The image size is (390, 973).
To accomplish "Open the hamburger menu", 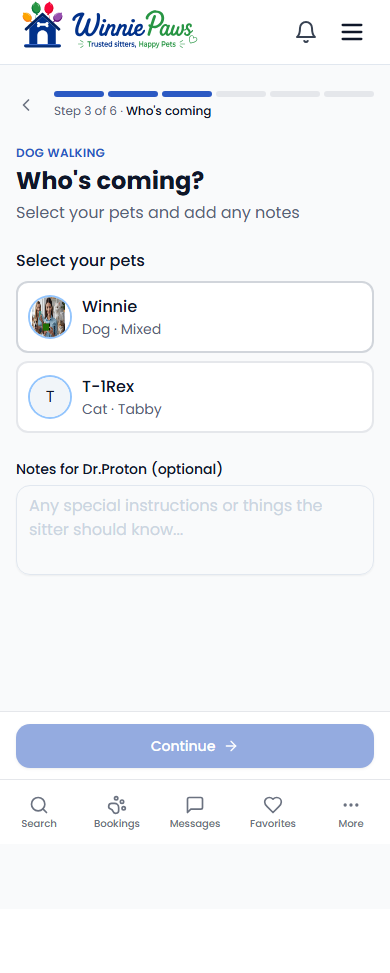I will [351, 32].
